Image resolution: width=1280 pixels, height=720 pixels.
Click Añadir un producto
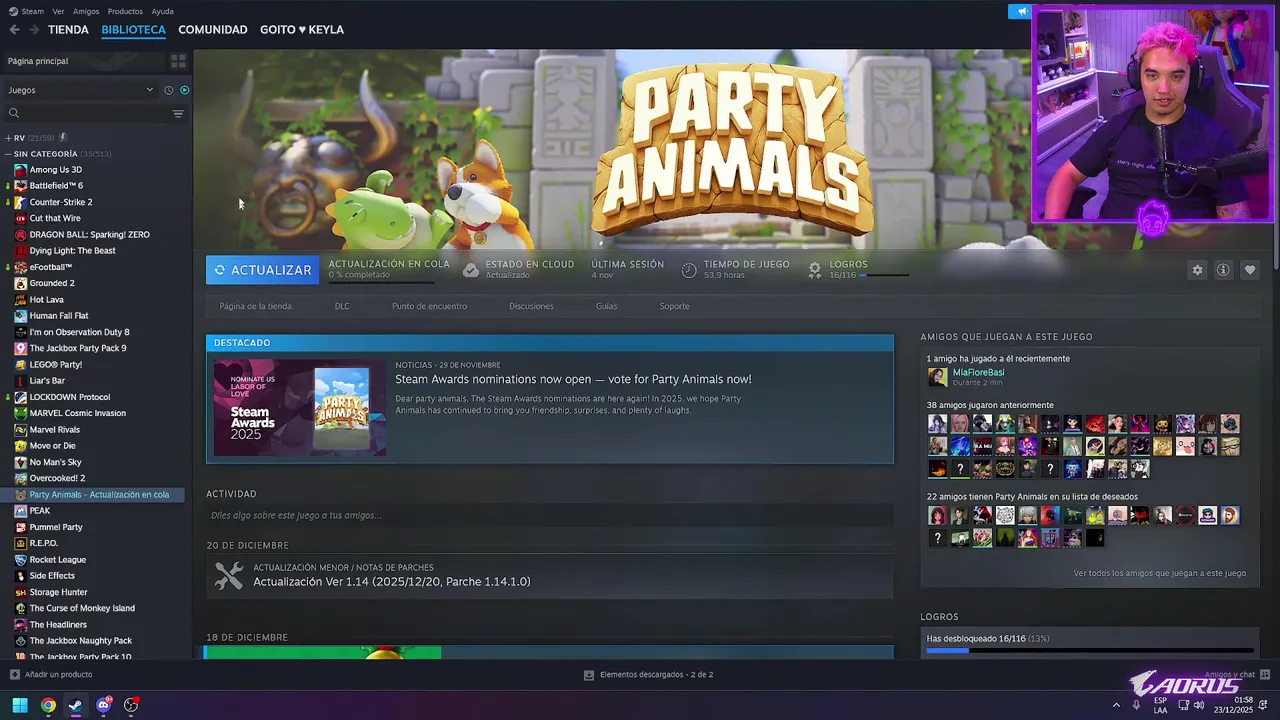point(51,675)
